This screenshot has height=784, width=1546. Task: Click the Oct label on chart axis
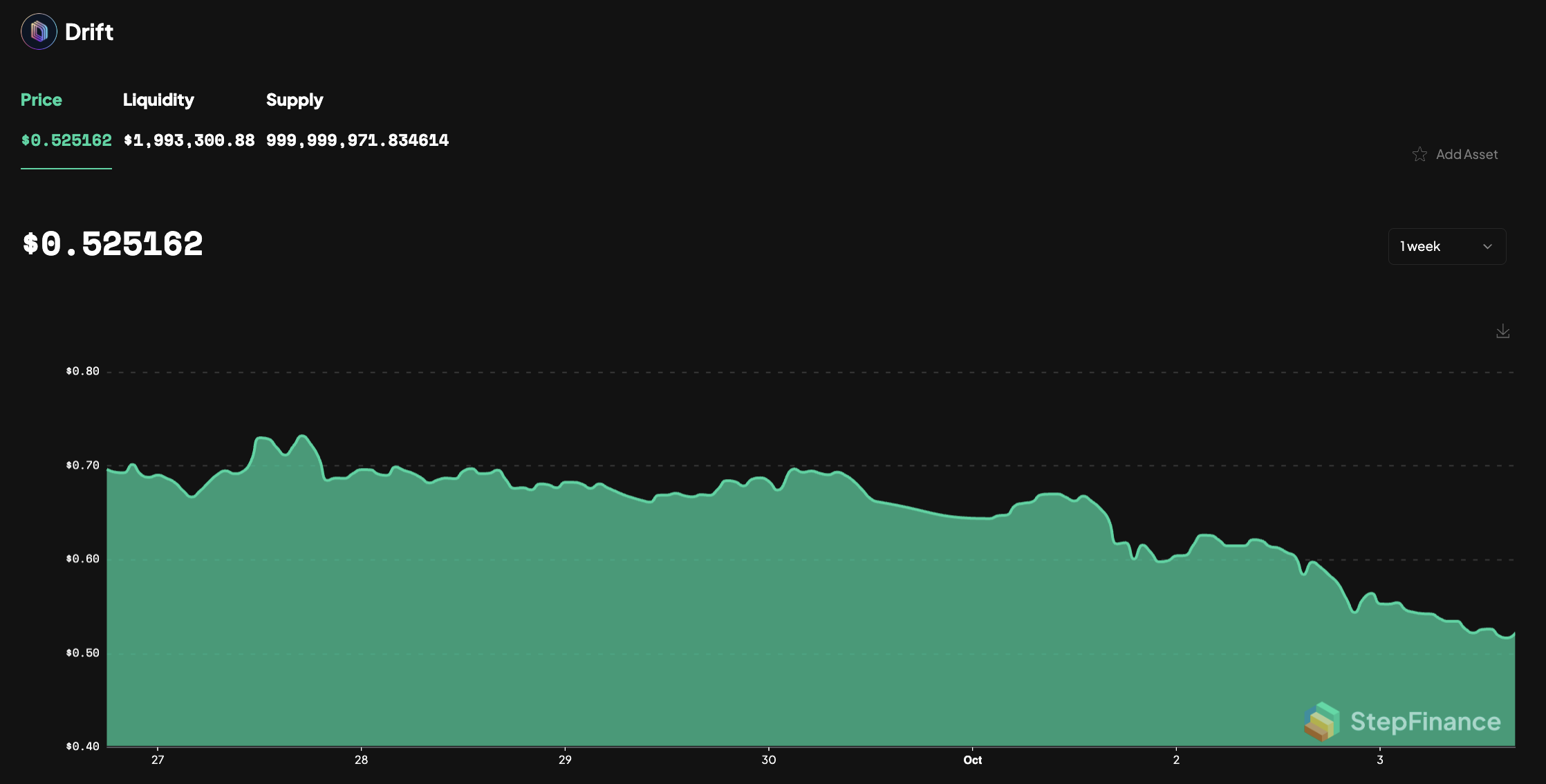[x=972, y=760]
